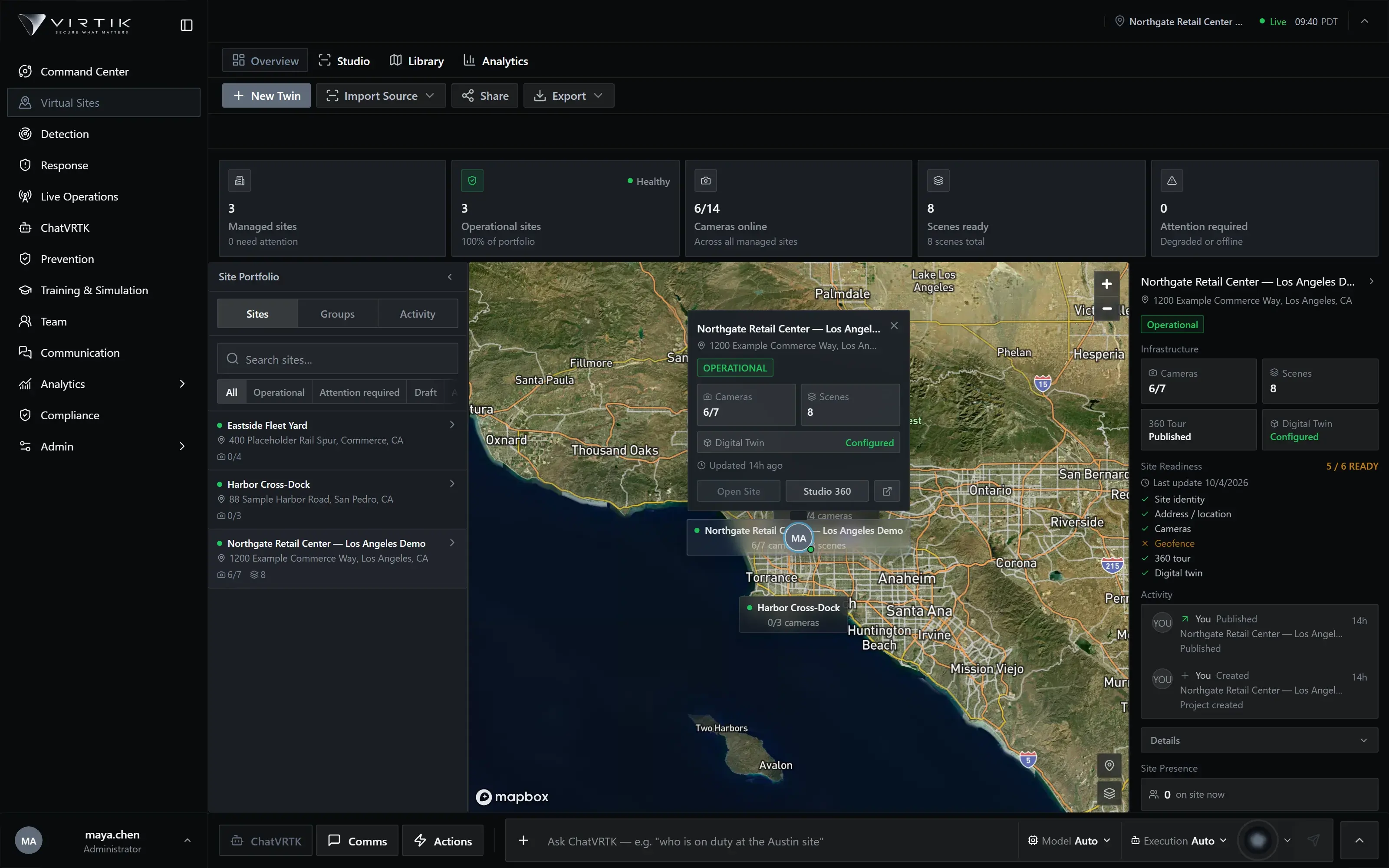Open site in new window from the popup

[887, 491]
